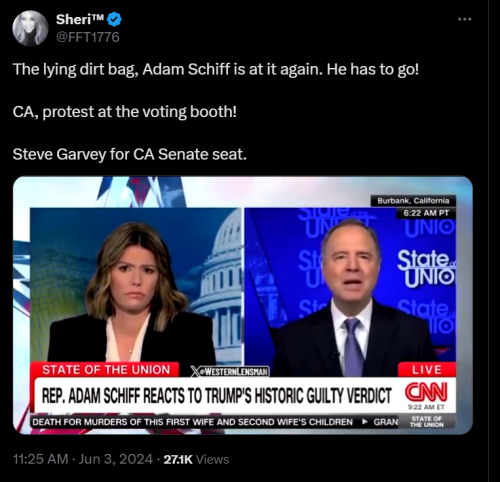The width and height of the screenshot is (500, 482).
Task: Click the Burbank, California location label
Action: click(x=413, y=201)
